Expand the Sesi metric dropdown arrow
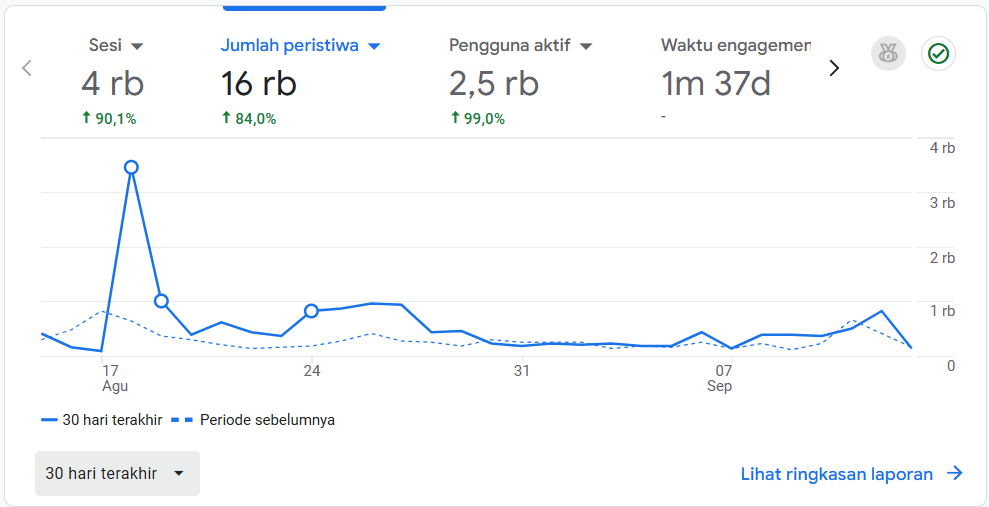Screen dimensions: 989x507 137,46
